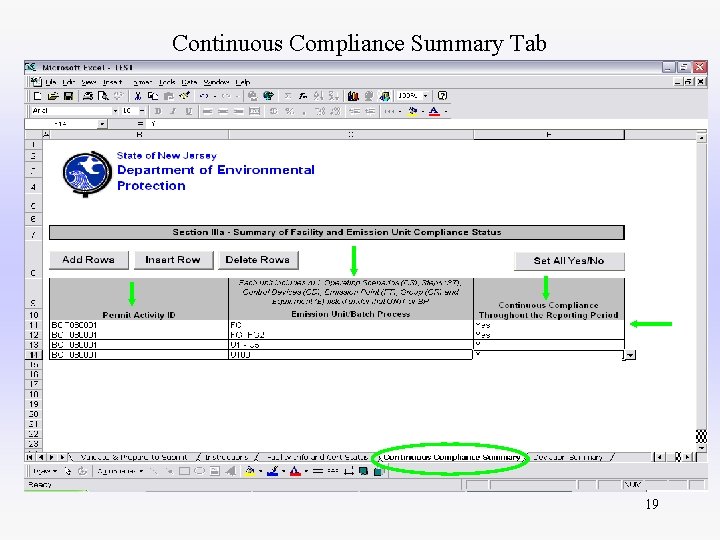Launch the Chart Wizard icon
This screenshot has height=540, width=720.
coord(353,96)
